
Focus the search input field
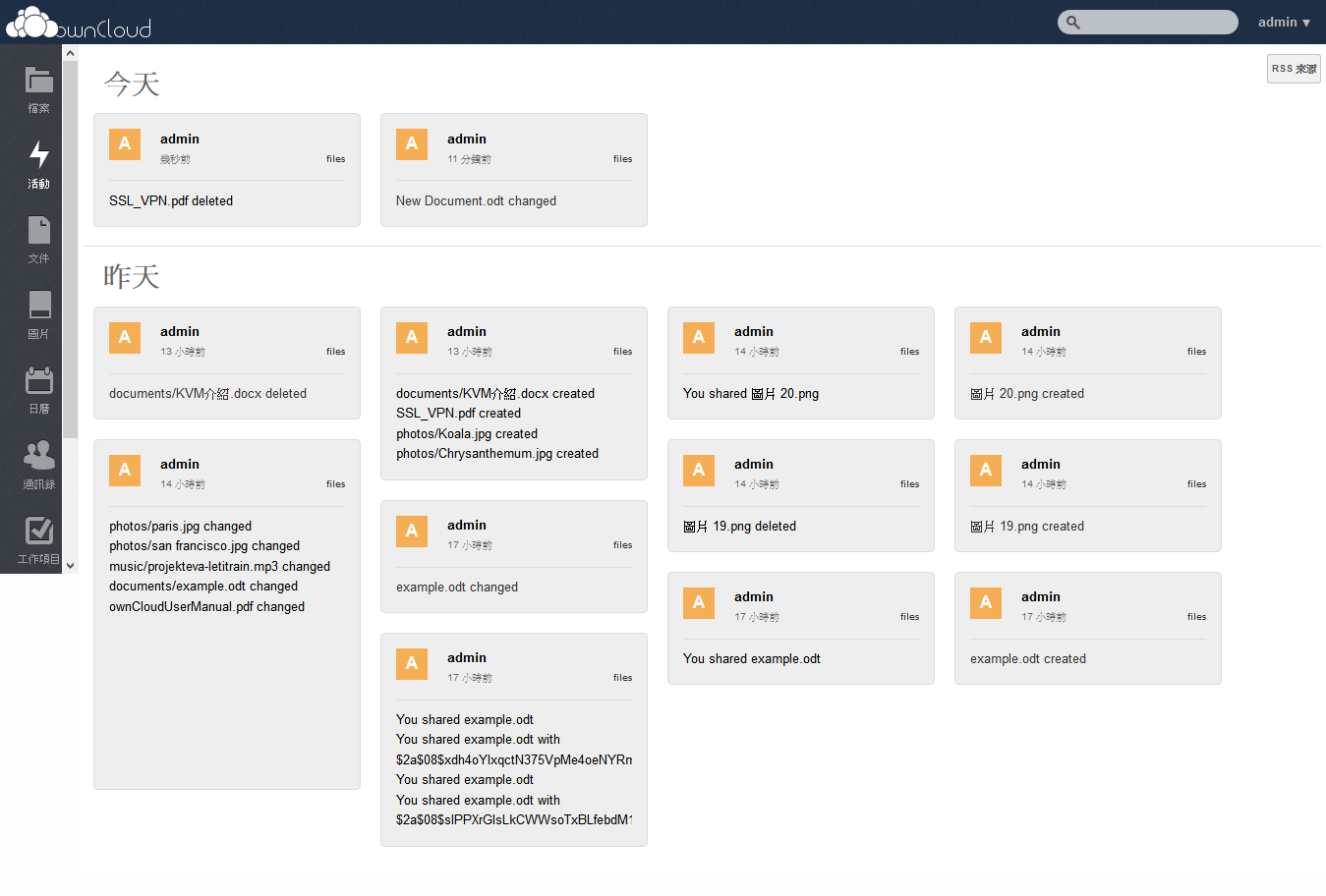[1148, 22]
